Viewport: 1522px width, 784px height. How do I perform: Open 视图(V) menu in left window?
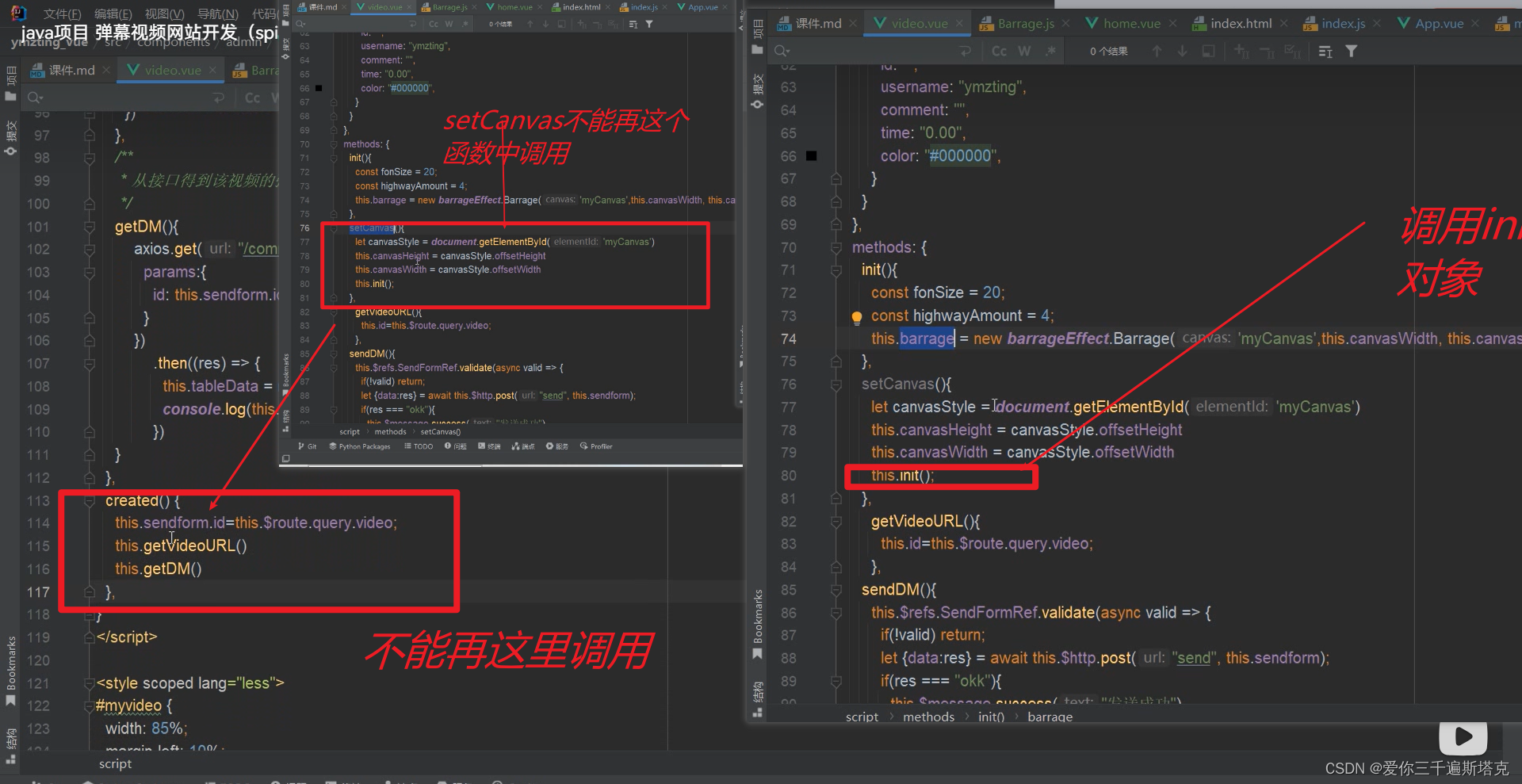pyautogui.click(x=165, y=13)
